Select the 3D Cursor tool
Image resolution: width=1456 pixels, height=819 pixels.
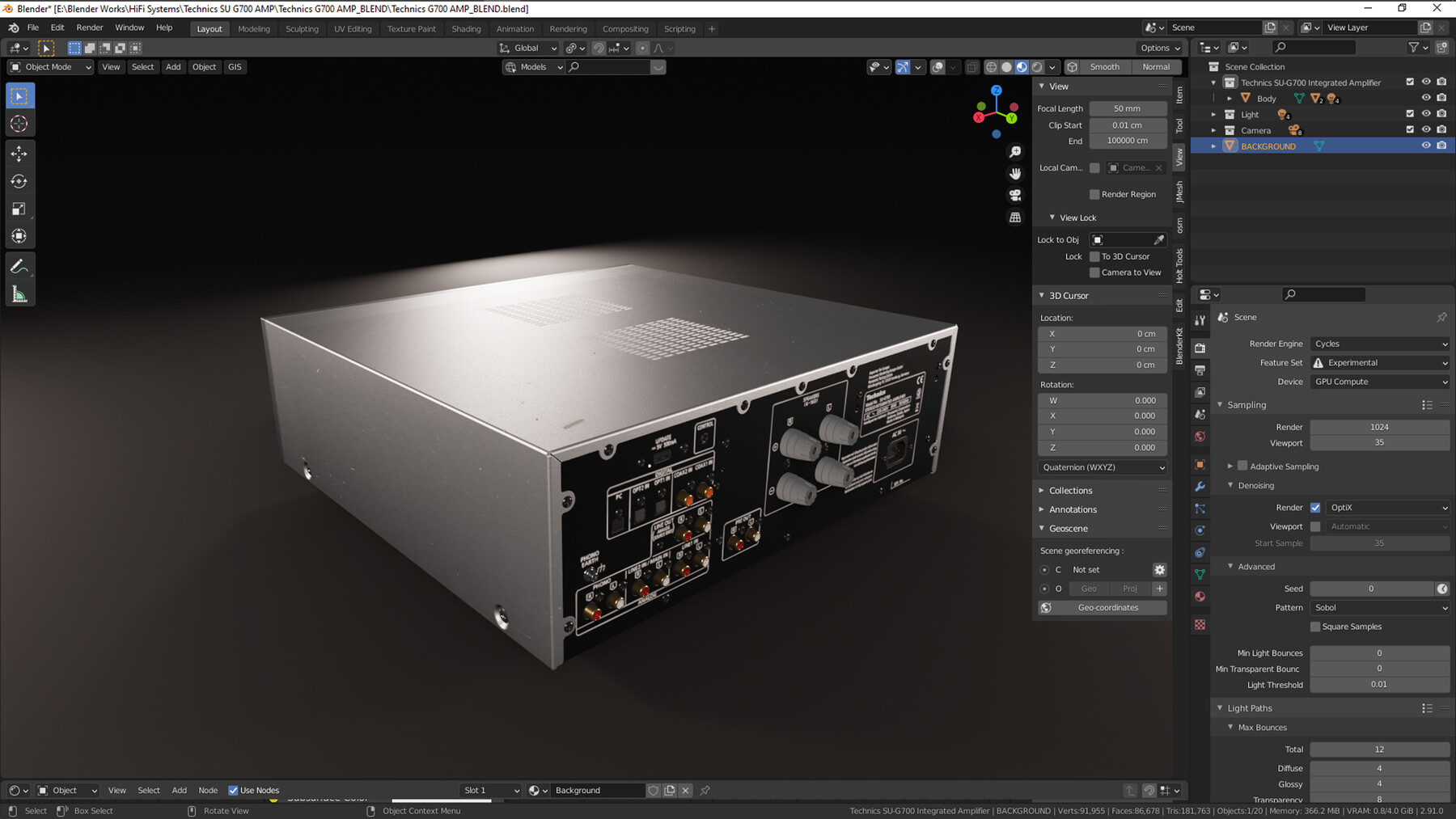pos(19,123)
